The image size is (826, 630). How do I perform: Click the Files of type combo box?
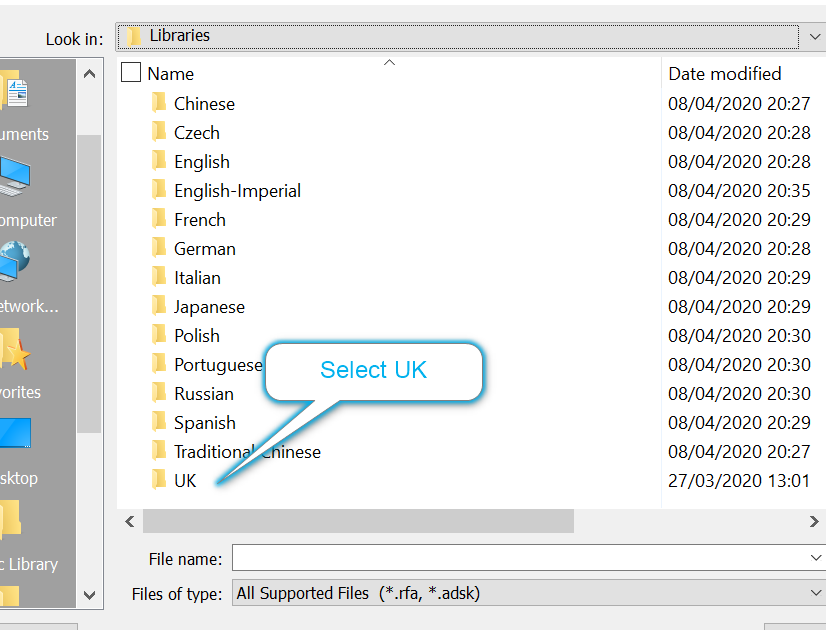tap(528, 593)
